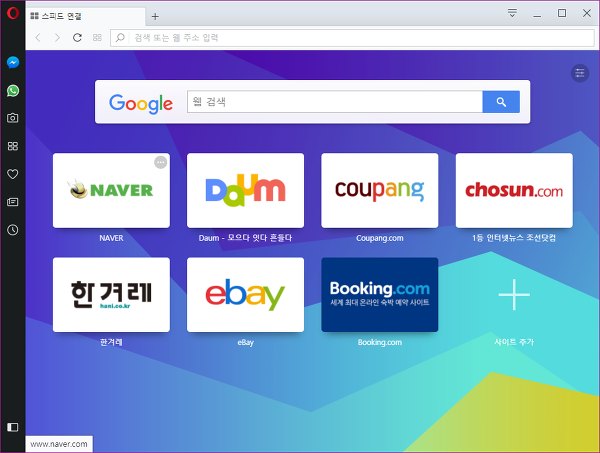Focus the Google web search field
Screen dimensions: 600x453
(x=335, y=102)
